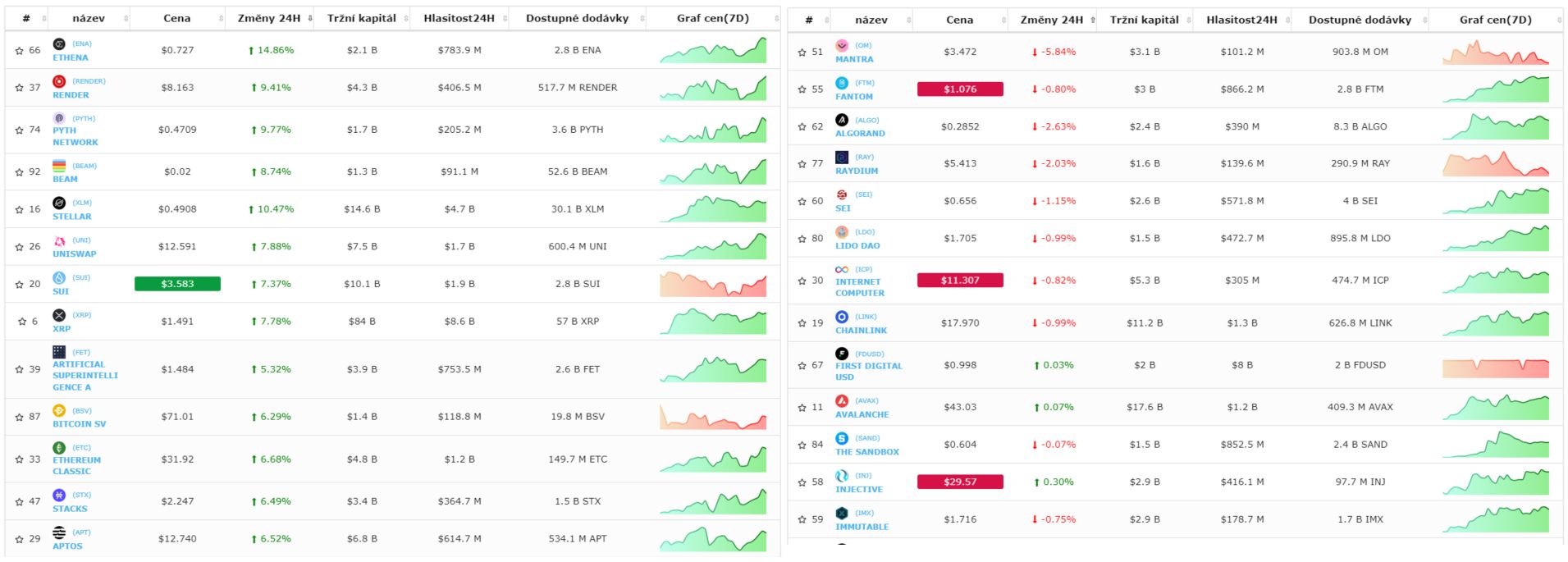Toggle favorite star for Avalanche row
This screenshot has width=1568, height=562.
point(802,407)
